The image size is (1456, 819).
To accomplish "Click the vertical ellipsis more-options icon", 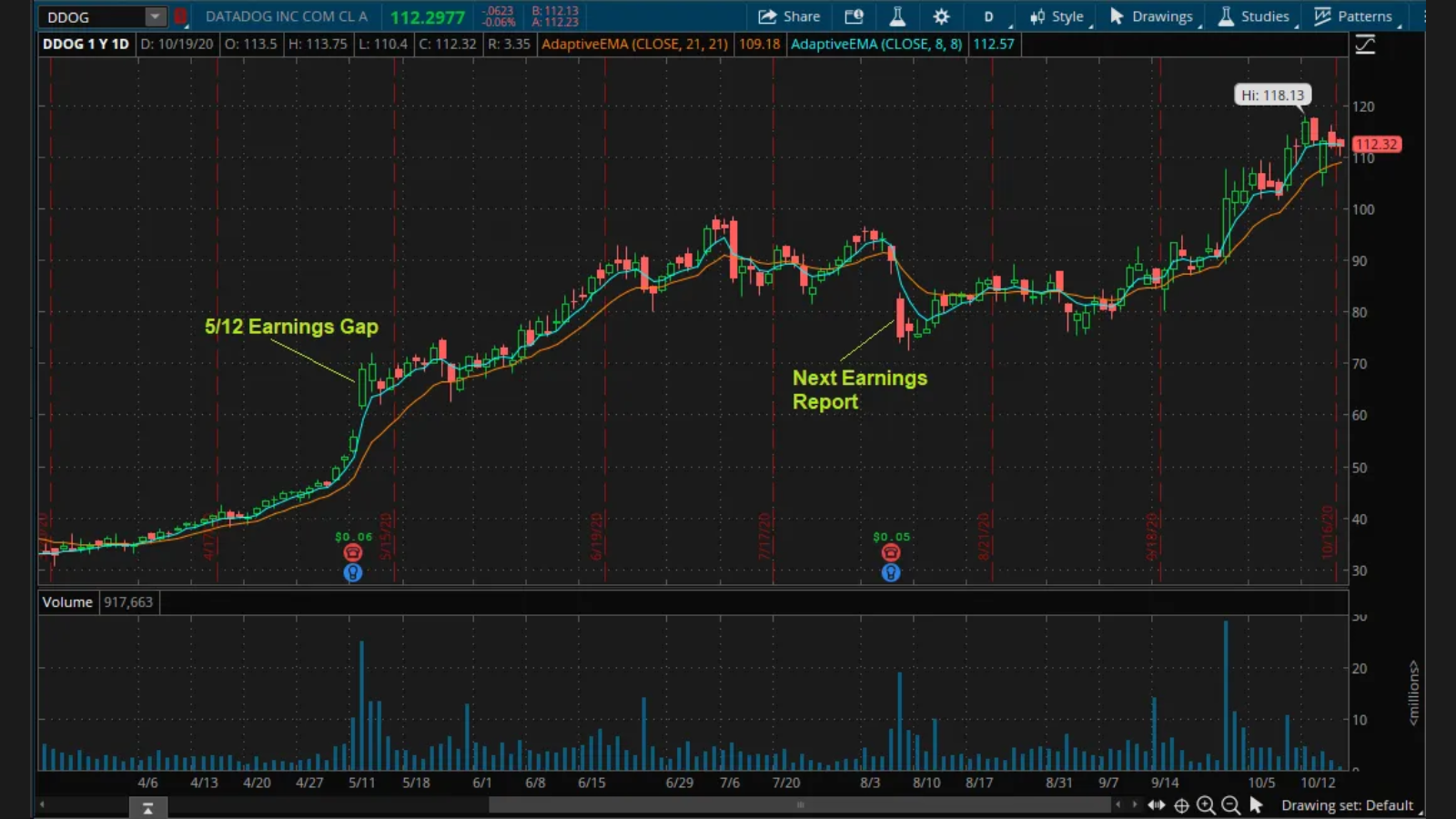I will coord(1424,16).
